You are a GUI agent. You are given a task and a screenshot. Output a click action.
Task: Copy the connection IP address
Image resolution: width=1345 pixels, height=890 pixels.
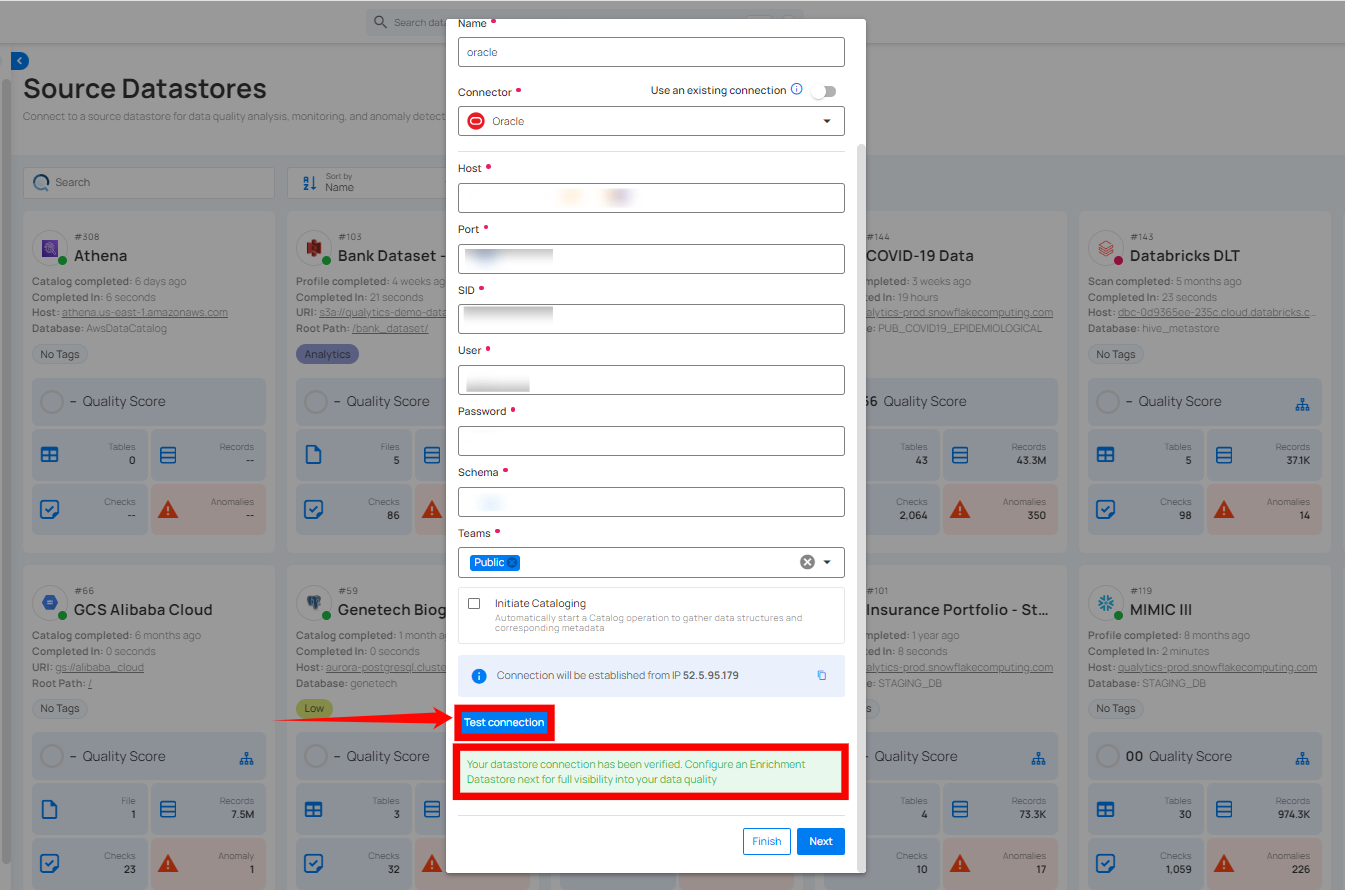point(822,675)
